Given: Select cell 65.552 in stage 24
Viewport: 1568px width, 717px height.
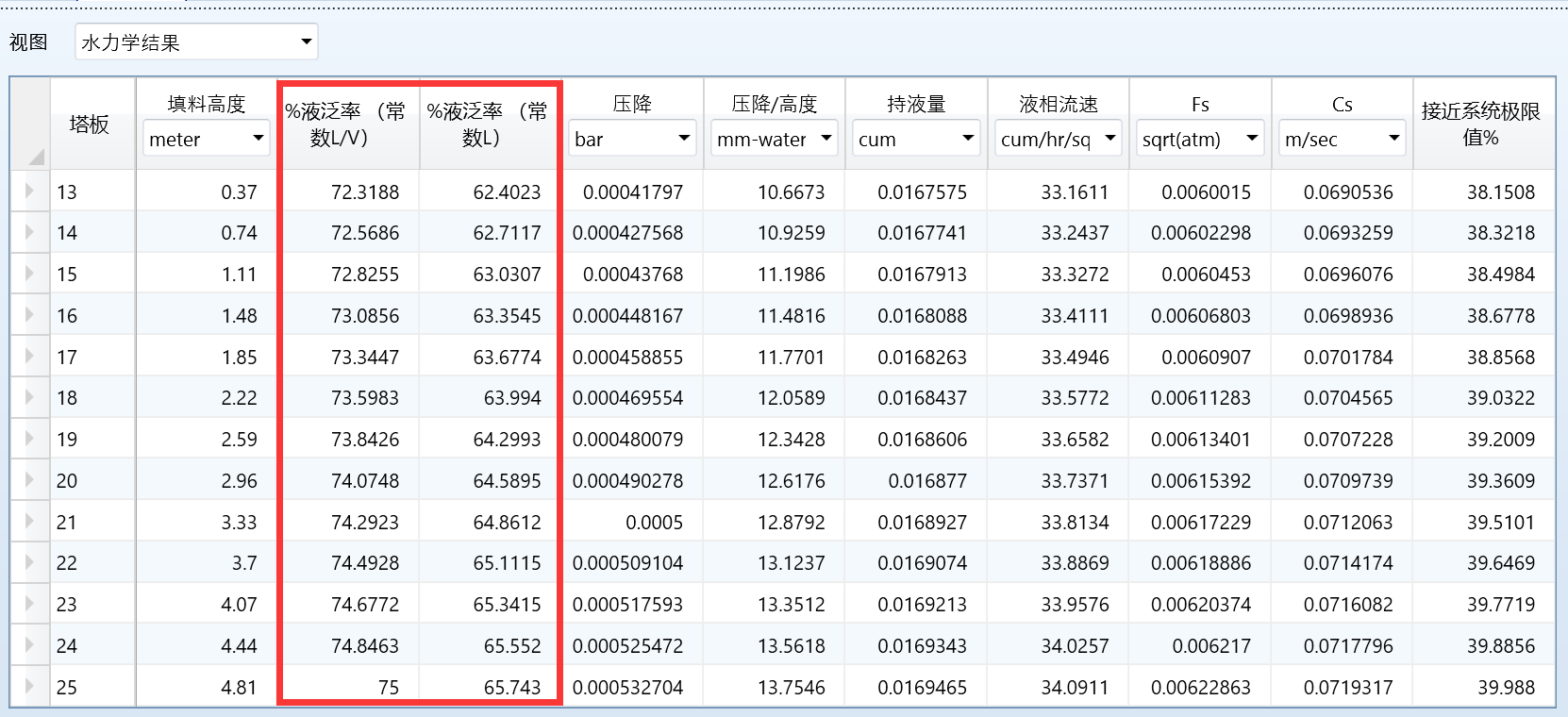Looking at the screenshot, I should click(x=491, y=645).
